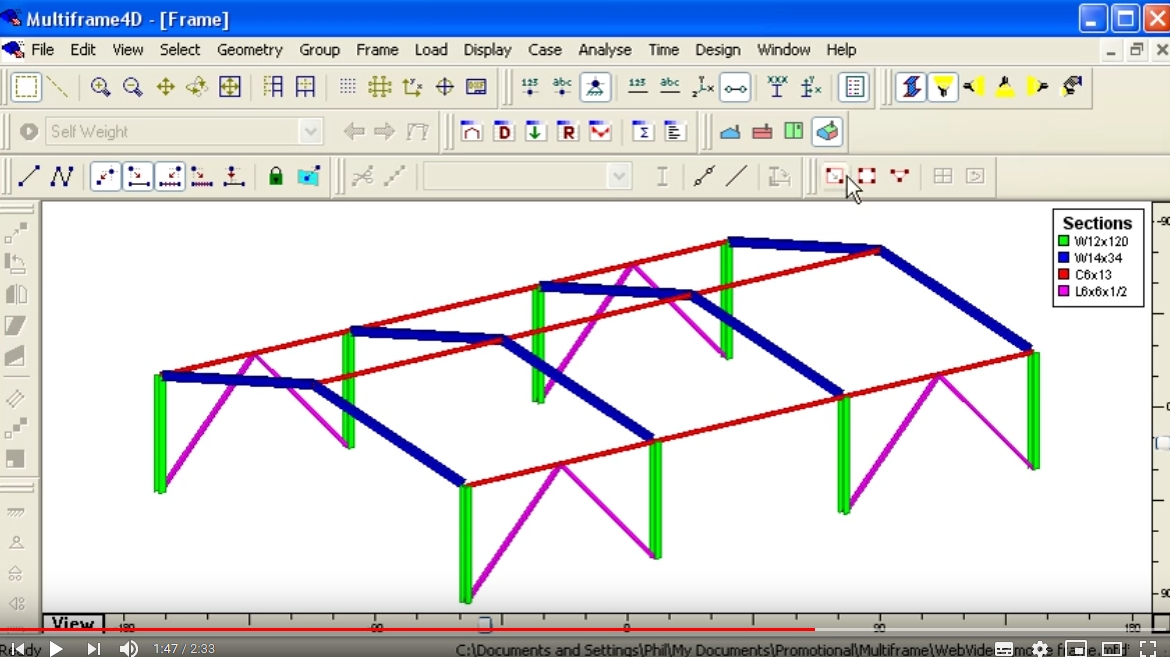Open the Analyse menu
Viewport: 1170px width, 657px height.
pyautogui.click(x=605, y=50)
